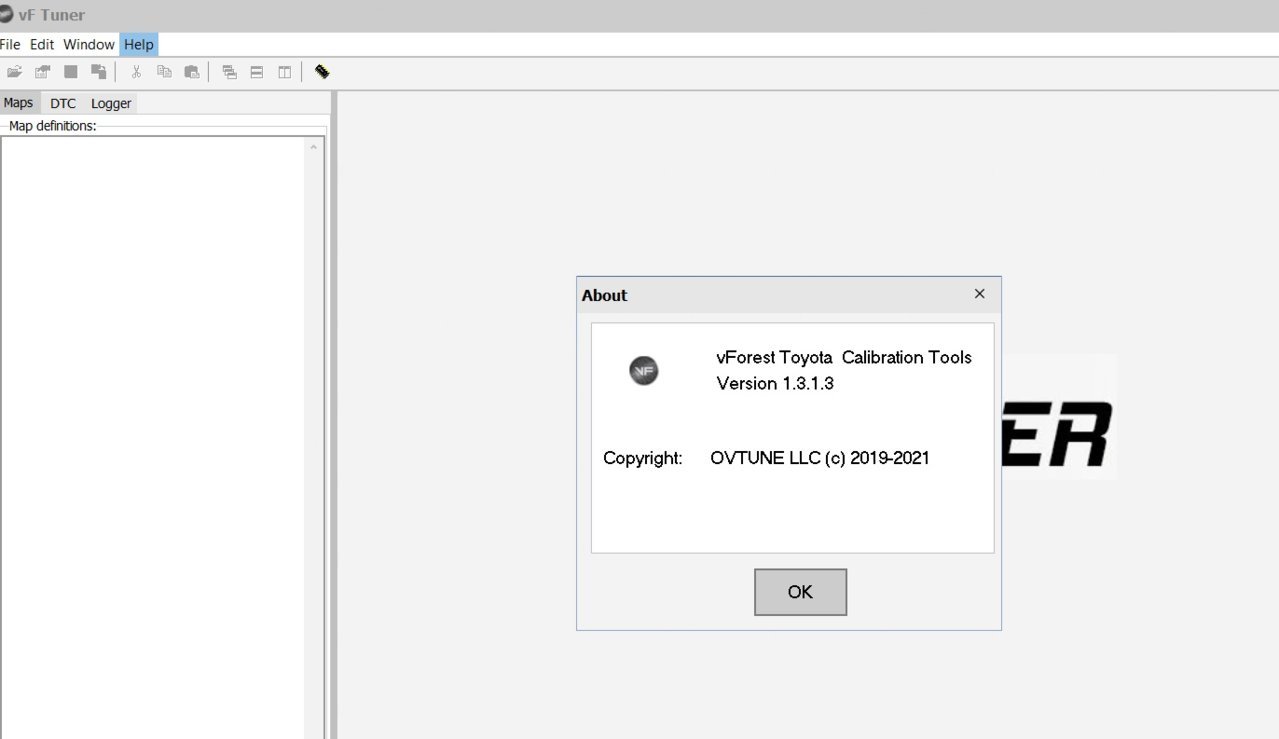Open the File menu
Screen dimensions: 1279x739
pyautogui.click(x=10, y=44)
